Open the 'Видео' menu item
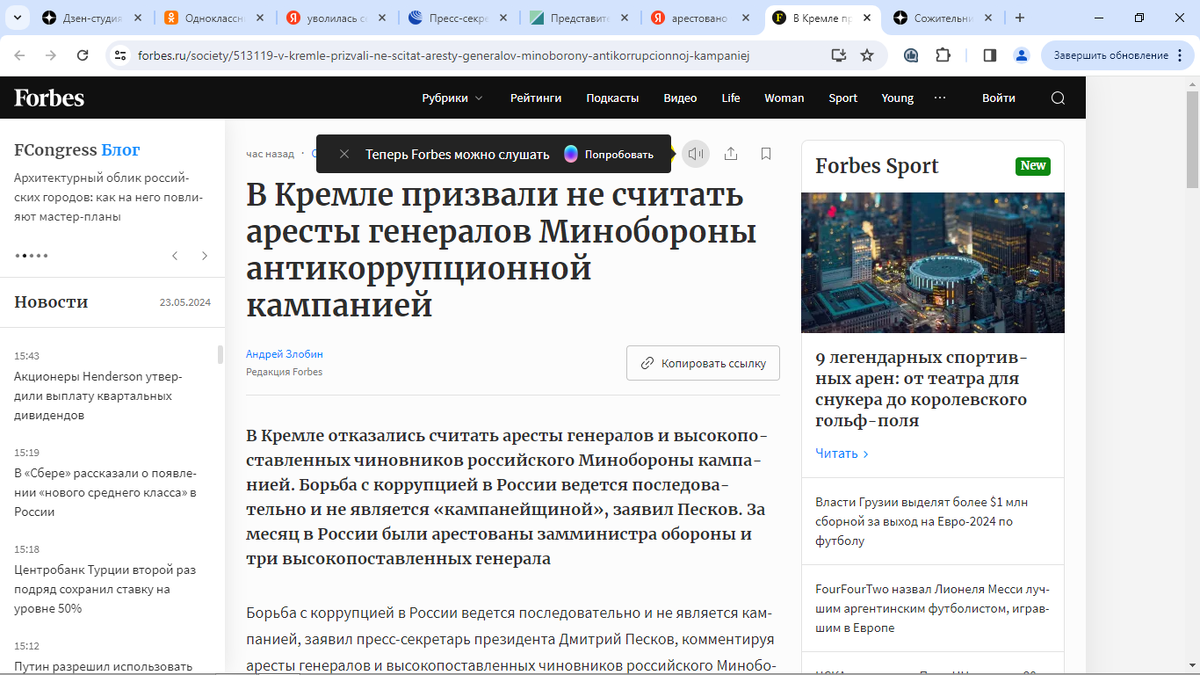 pyautogui.click(x=680, y=98)
